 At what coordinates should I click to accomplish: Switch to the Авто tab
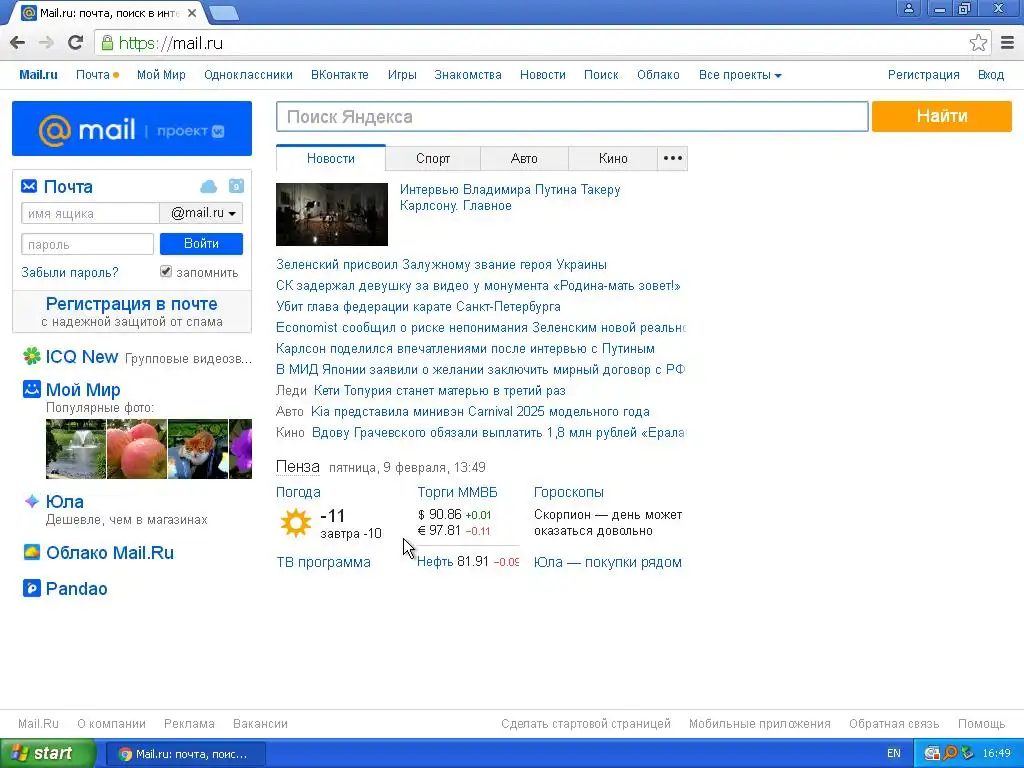(x=524, y=158)
